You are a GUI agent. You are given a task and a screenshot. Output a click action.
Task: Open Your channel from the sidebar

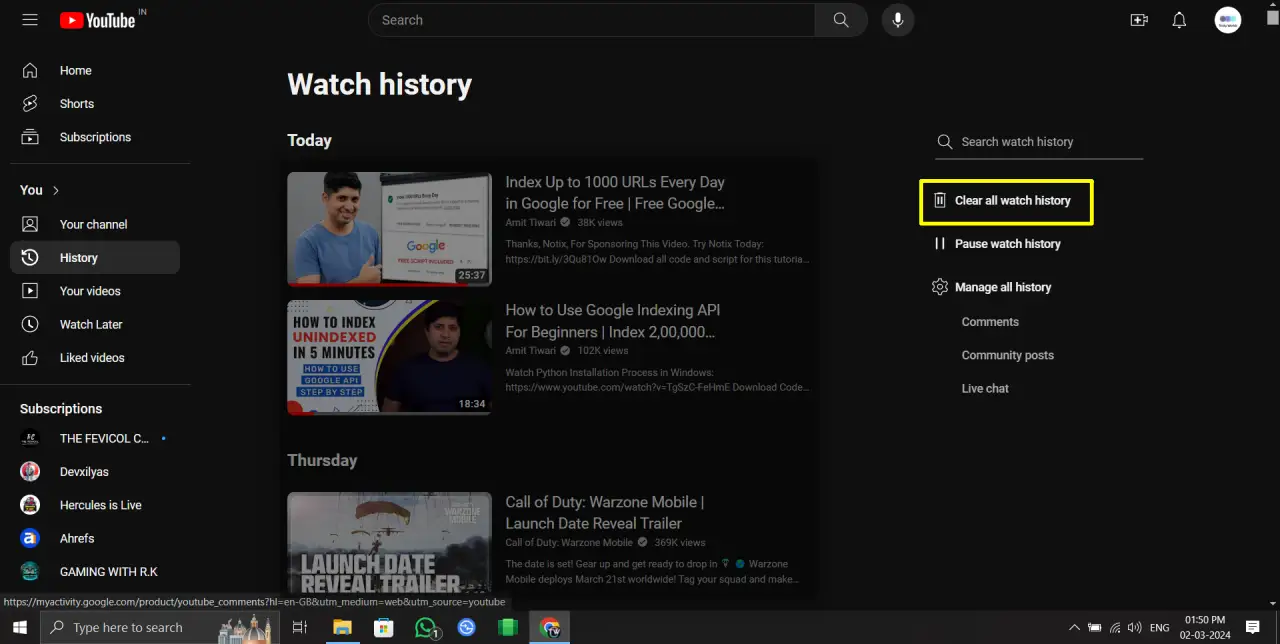tap(91, 224)
